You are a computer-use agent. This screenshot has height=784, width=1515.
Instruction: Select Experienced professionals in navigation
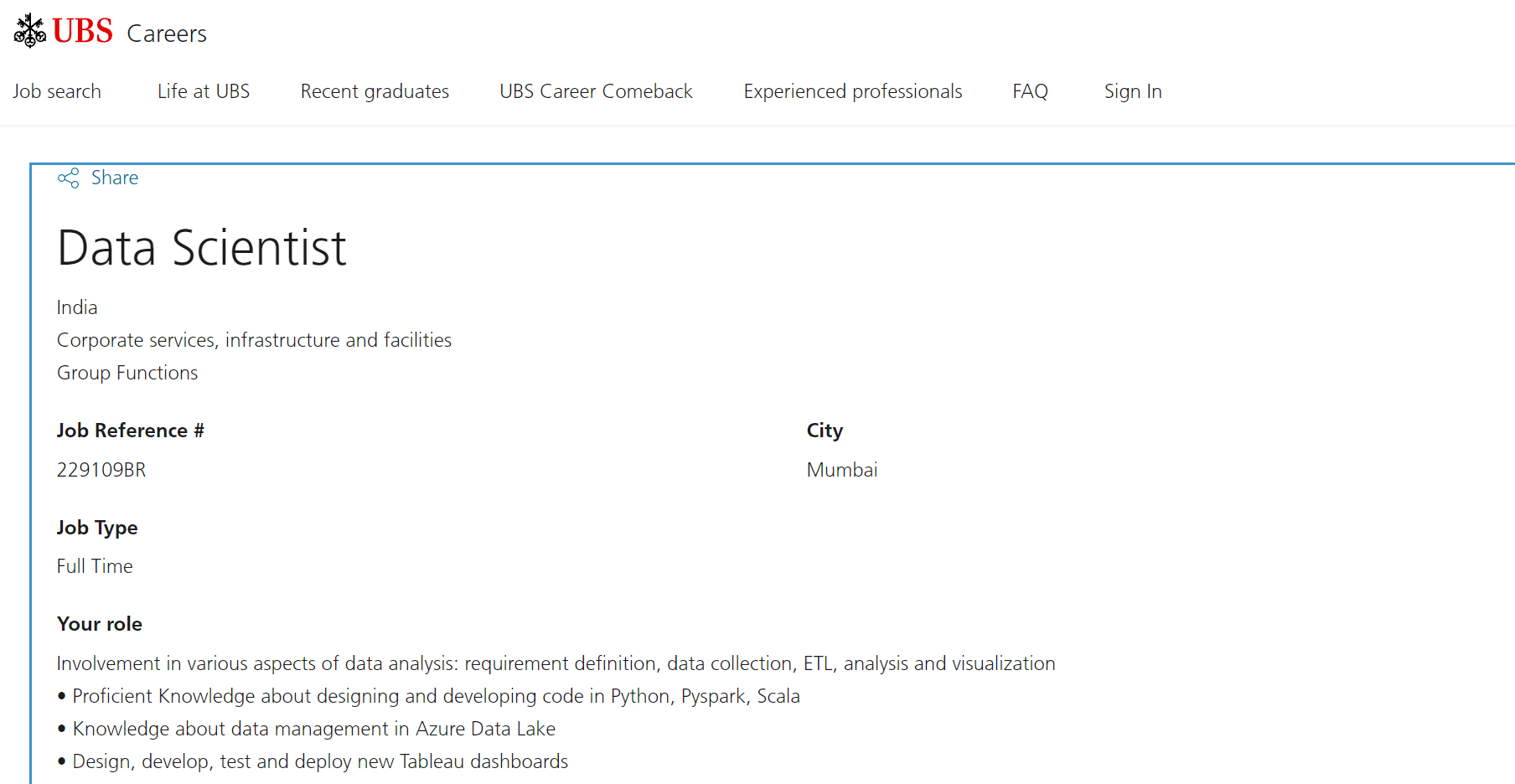853,91
